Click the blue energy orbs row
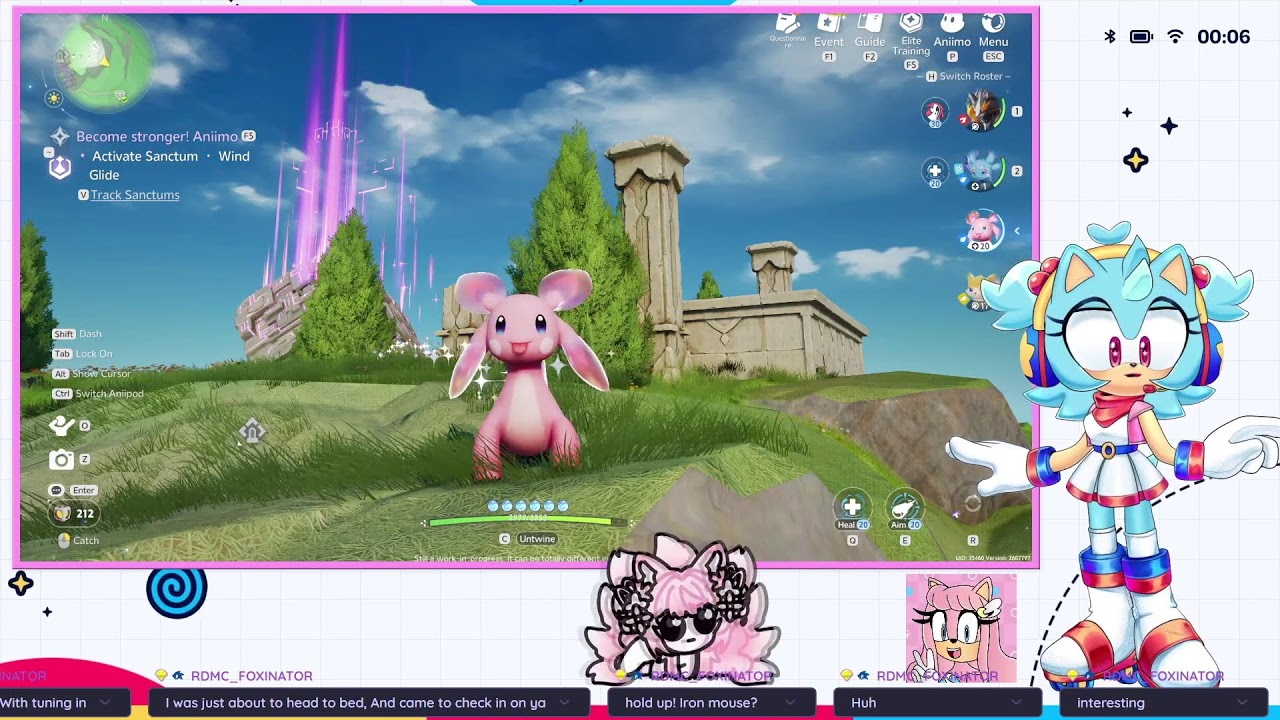The image size is (1280, 720). pos(528,506)
